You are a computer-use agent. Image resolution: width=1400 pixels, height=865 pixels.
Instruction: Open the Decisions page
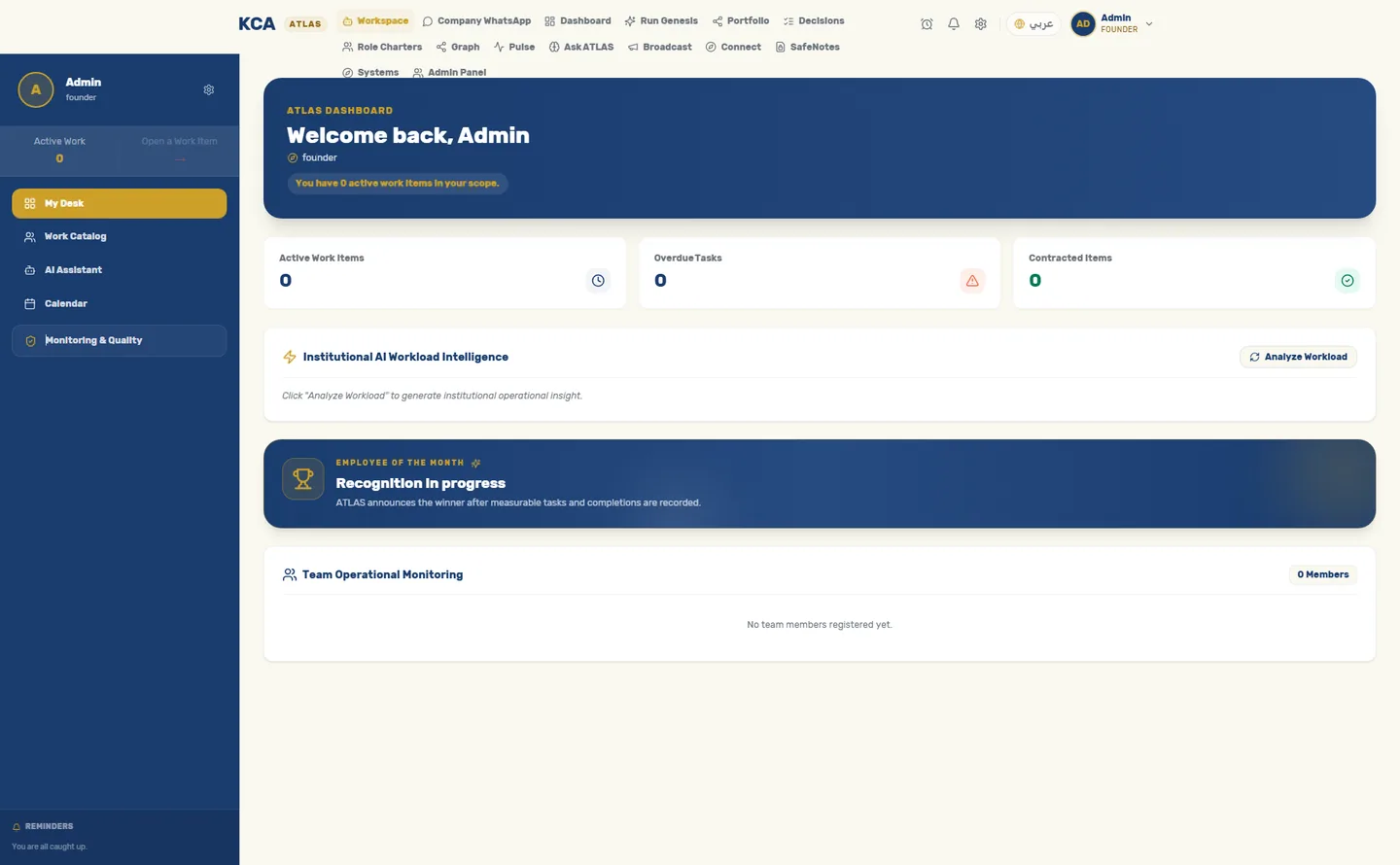[x=814, y=20]
